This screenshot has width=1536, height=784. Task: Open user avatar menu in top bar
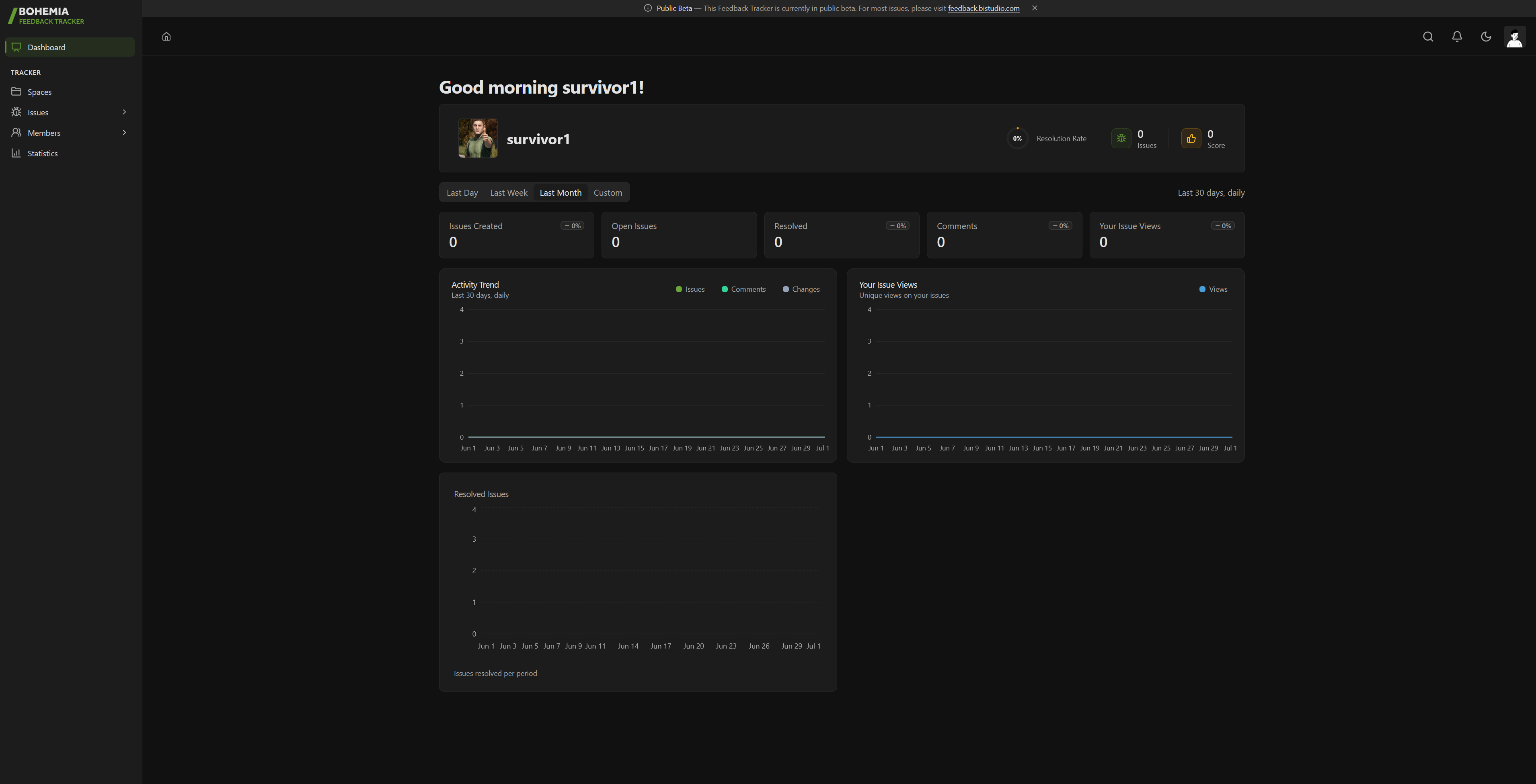1515,37
